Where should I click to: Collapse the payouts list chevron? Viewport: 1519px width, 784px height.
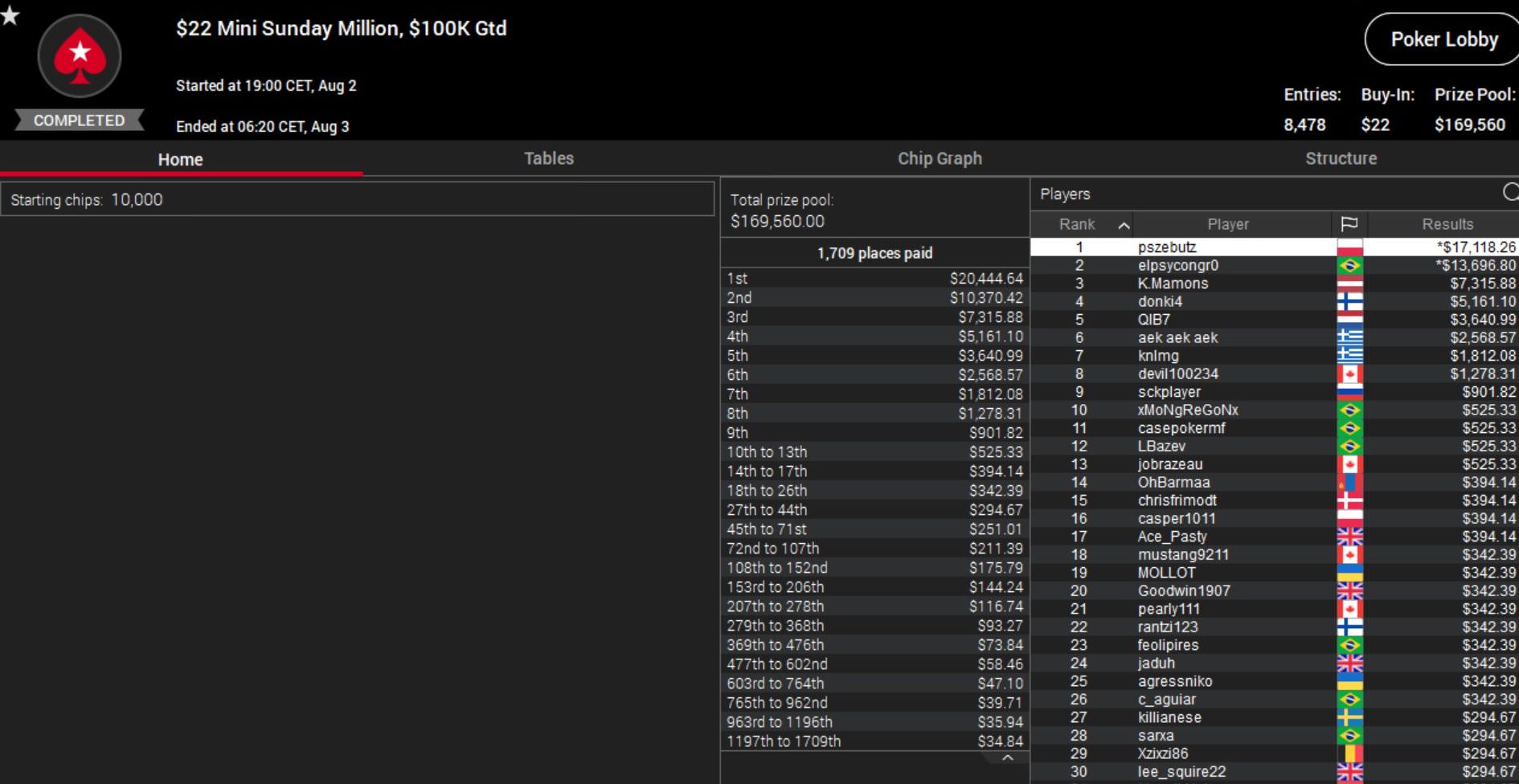pos(1007,758)
